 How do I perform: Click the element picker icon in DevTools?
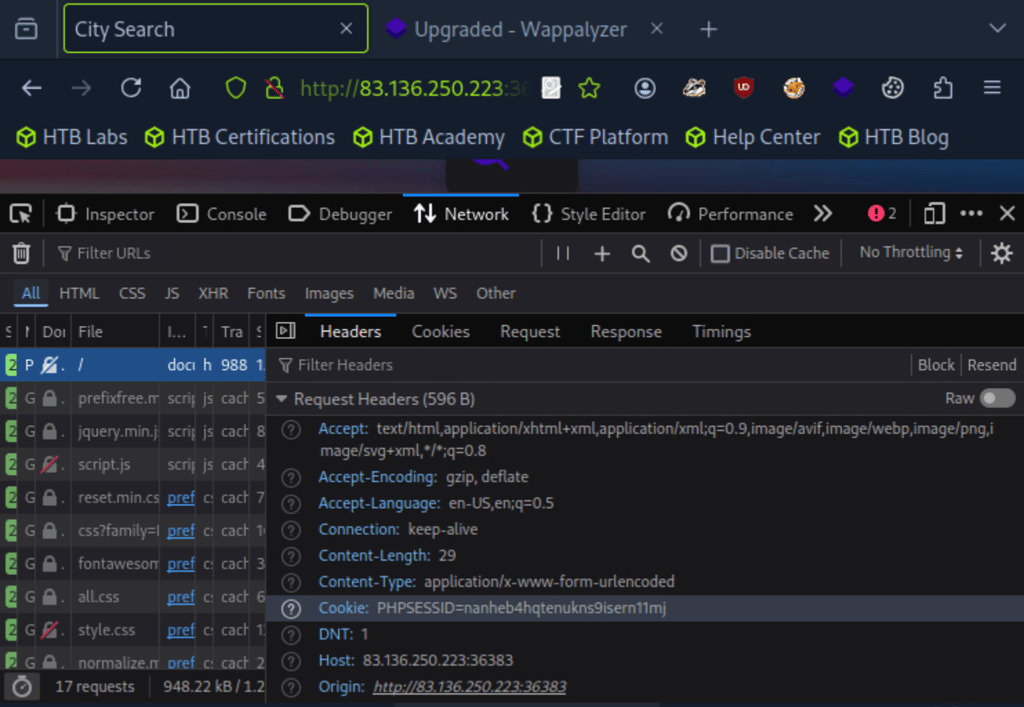click(x=21, y=213)
